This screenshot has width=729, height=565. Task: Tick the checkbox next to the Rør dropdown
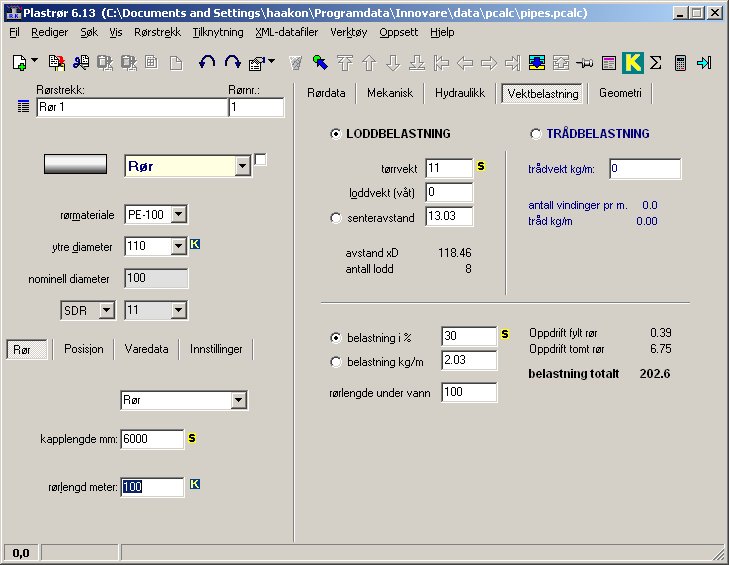261,160
